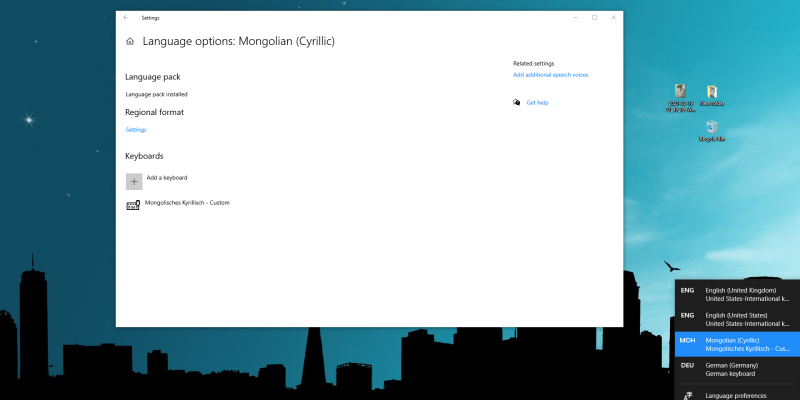The width and height of the screenshot is (800, 400).
Task: Click the Get help link
Action: [537, 102]
